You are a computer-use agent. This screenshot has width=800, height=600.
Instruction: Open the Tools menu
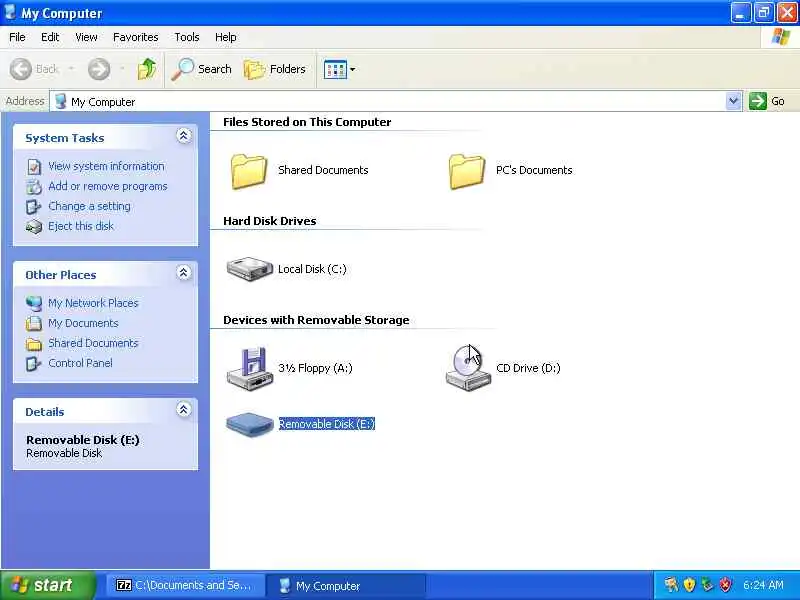187,37
